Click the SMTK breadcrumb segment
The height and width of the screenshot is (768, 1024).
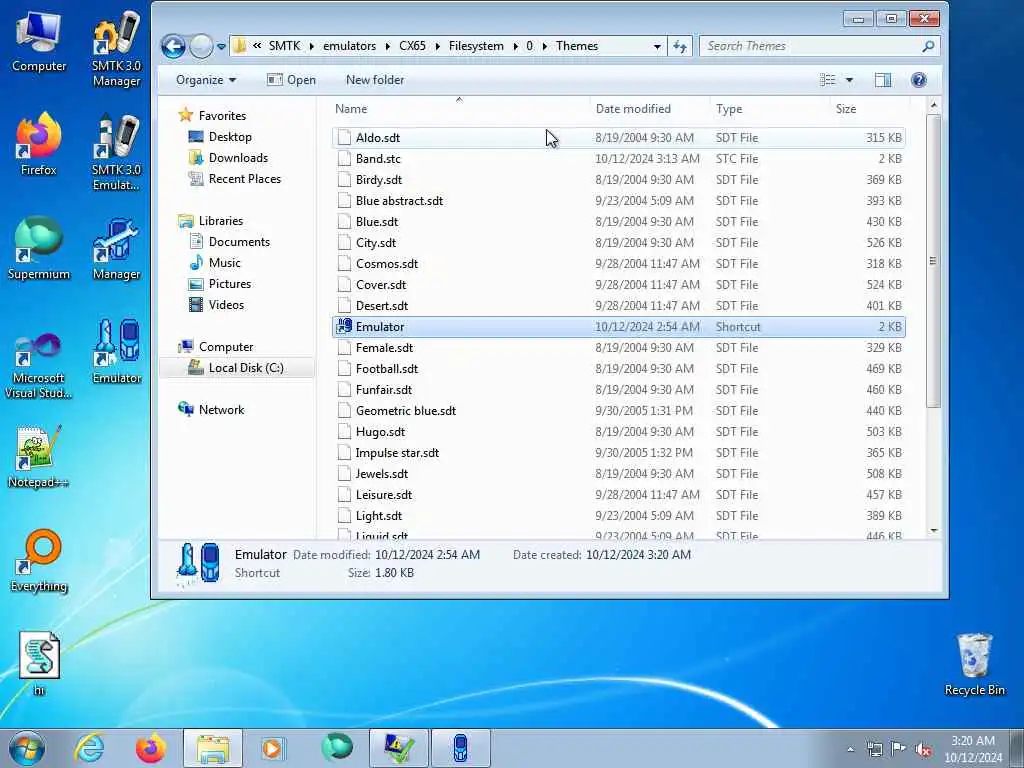tap(285, 46)
